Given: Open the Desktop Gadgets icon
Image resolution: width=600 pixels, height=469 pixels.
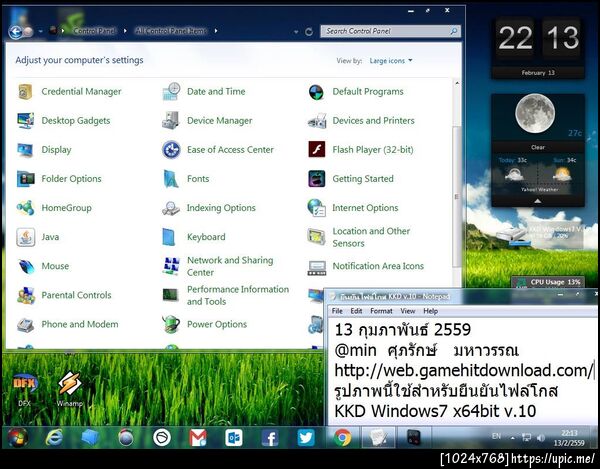Looking at the screenshot, I should coord(25,121).
